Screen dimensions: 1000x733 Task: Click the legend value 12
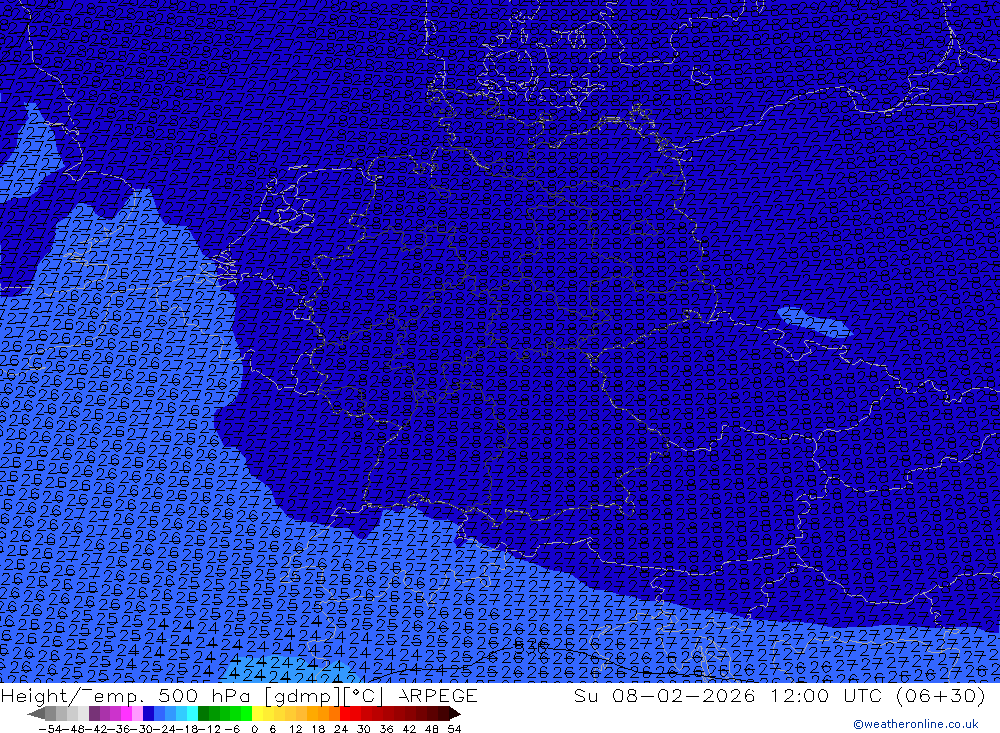coord(295,729)
